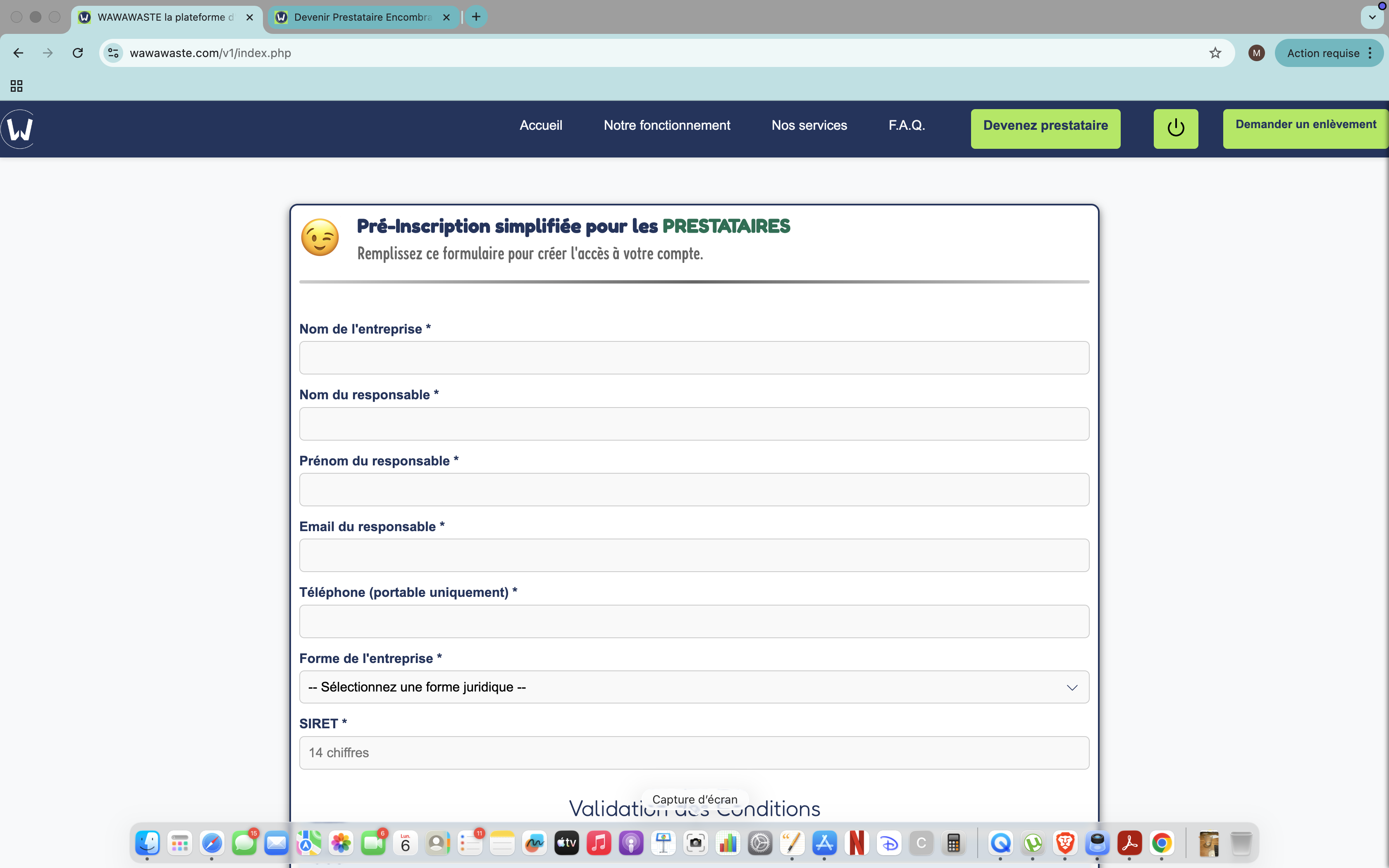Reload the page with the refresh icon
Image resolution: width=1389 pixels, height=868 pixels.
pyautogui.click(x=77, y=53)
